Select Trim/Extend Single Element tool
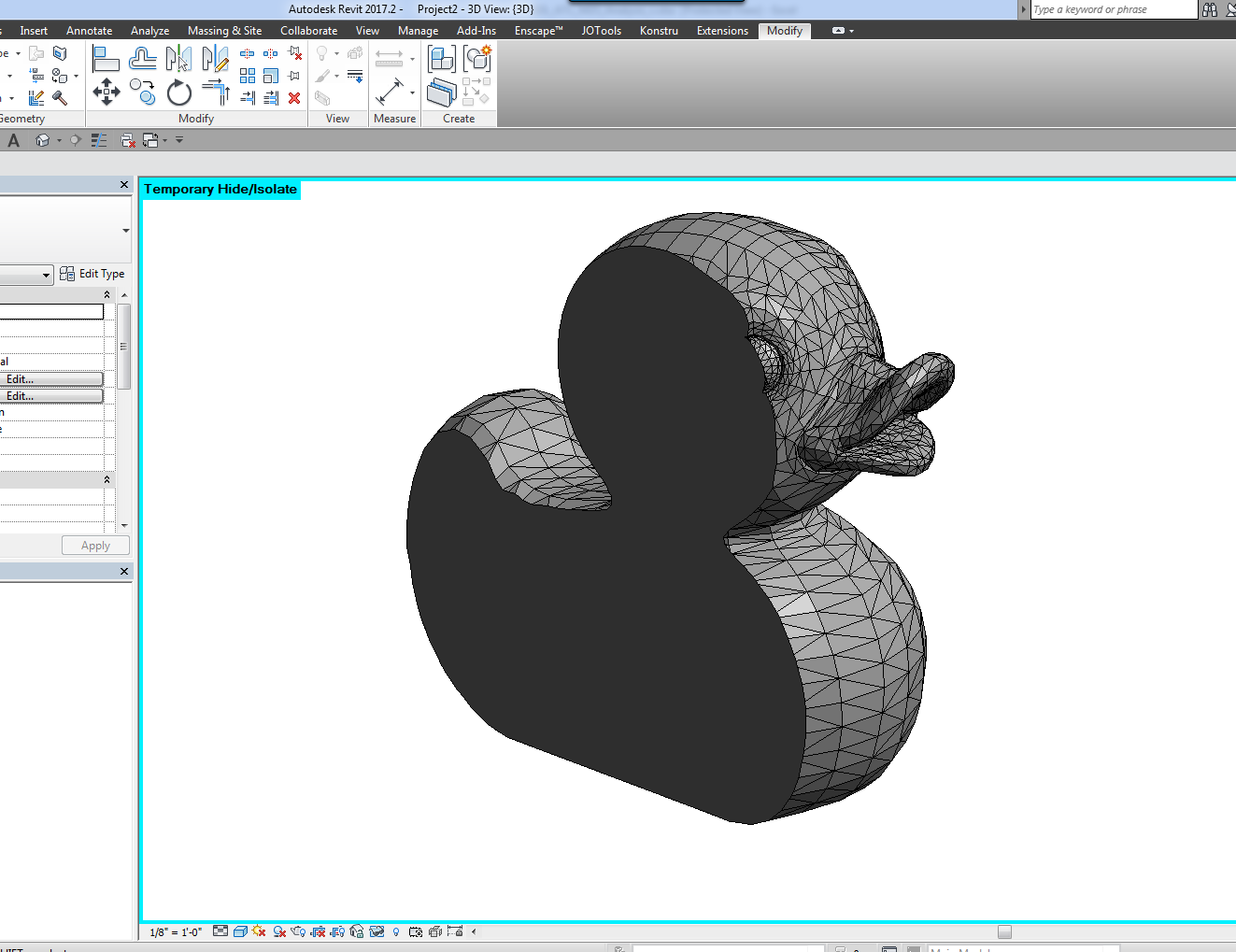 (x=248, y=97)
